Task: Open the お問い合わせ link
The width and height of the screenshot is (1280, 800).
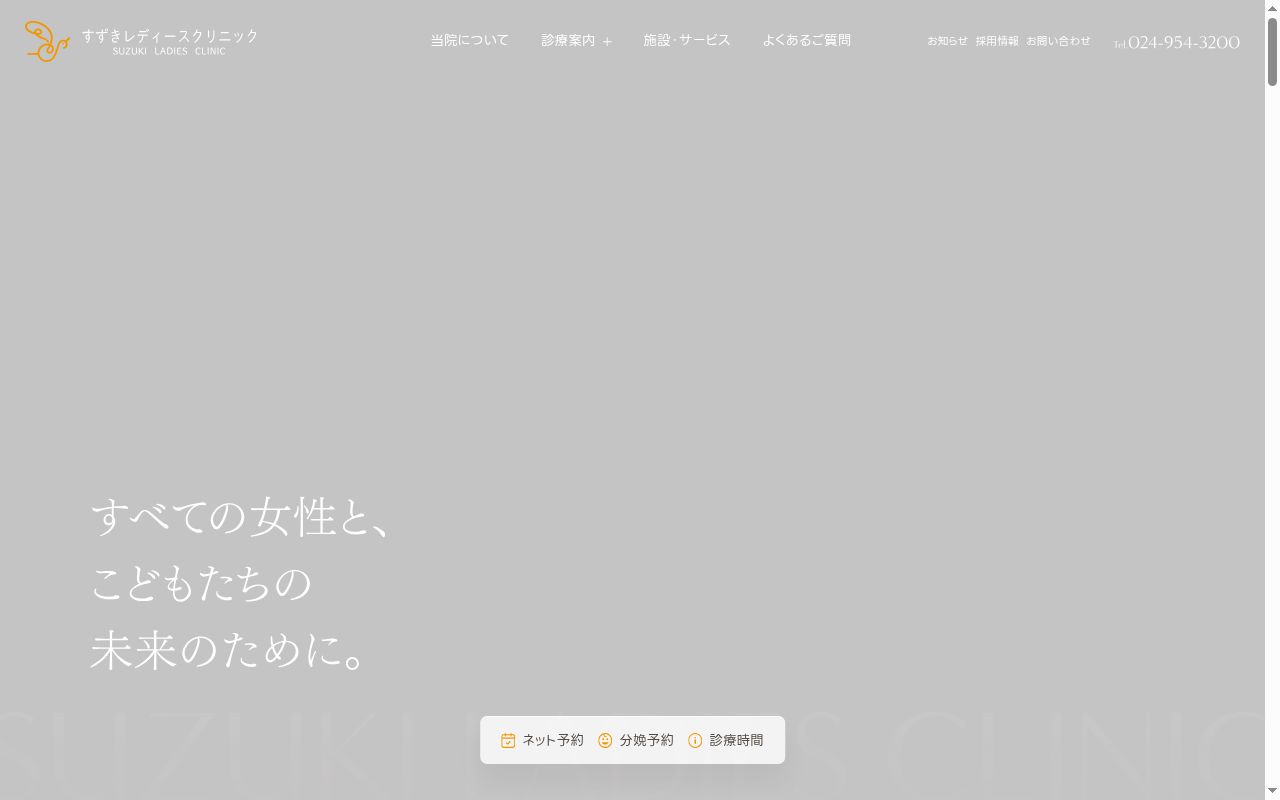Action: coord(1058,41)
